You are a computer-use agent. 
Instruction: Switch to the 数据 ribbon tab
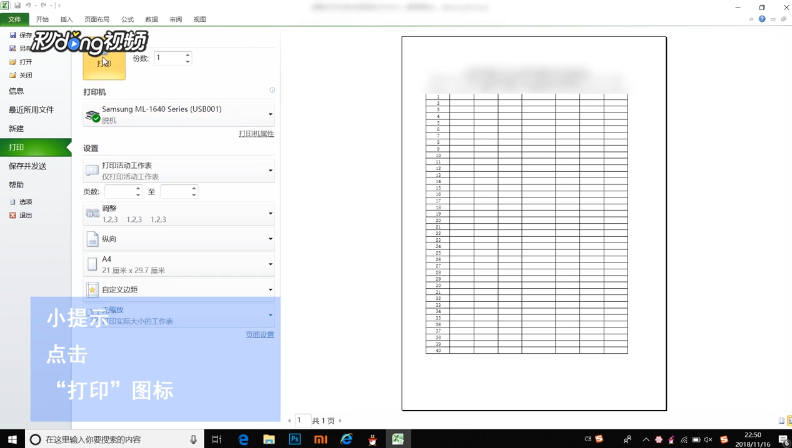(x=152, y=19)
